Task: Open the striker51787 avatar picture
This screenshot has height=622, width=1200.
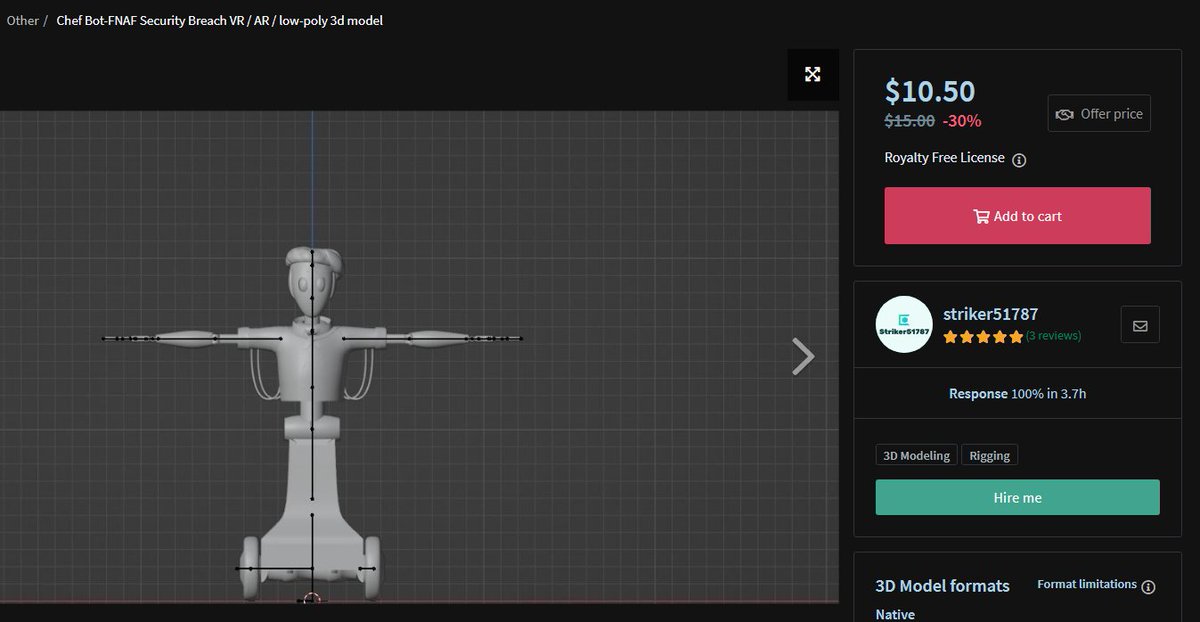Action: pos(904,324)
